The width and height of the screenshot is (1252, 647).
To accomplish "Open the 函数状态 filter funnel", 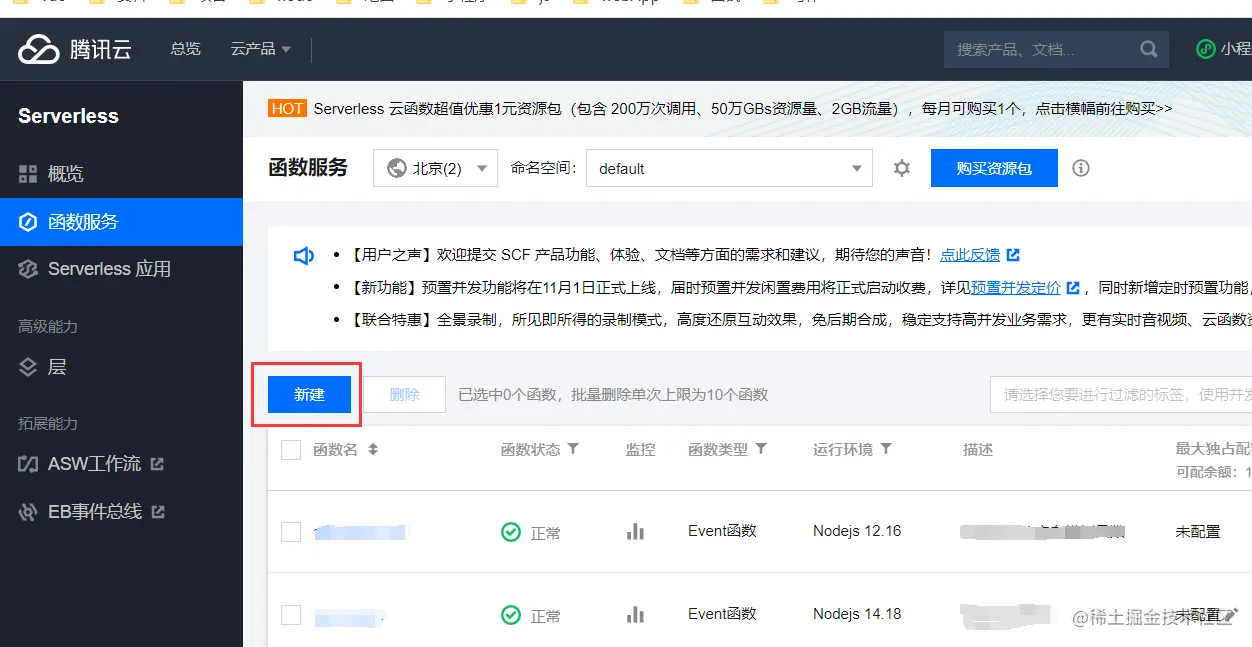I will point(573,449).
